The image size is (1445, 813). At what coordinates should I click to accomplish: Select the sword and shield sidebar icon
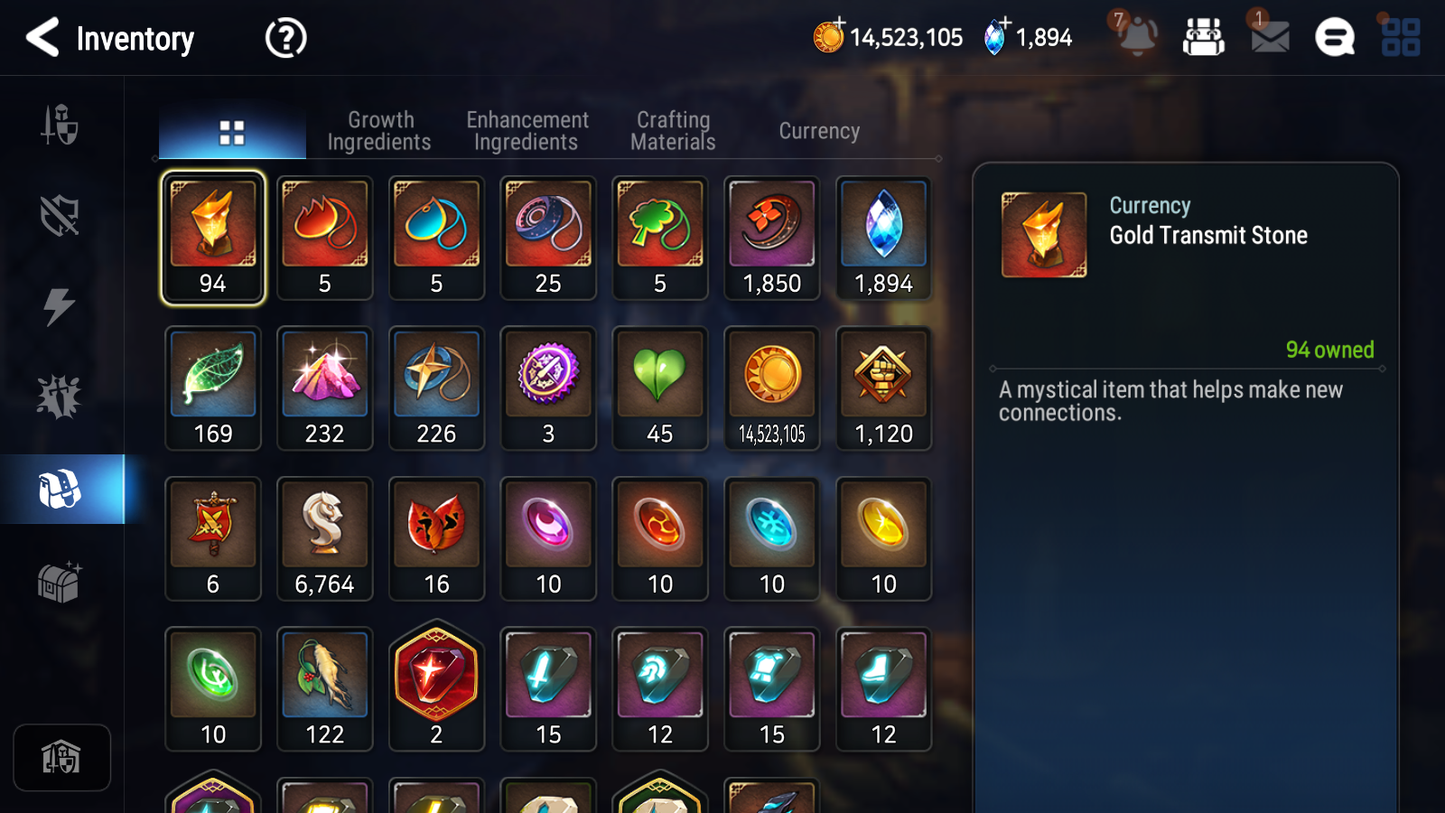pos(60,124)
